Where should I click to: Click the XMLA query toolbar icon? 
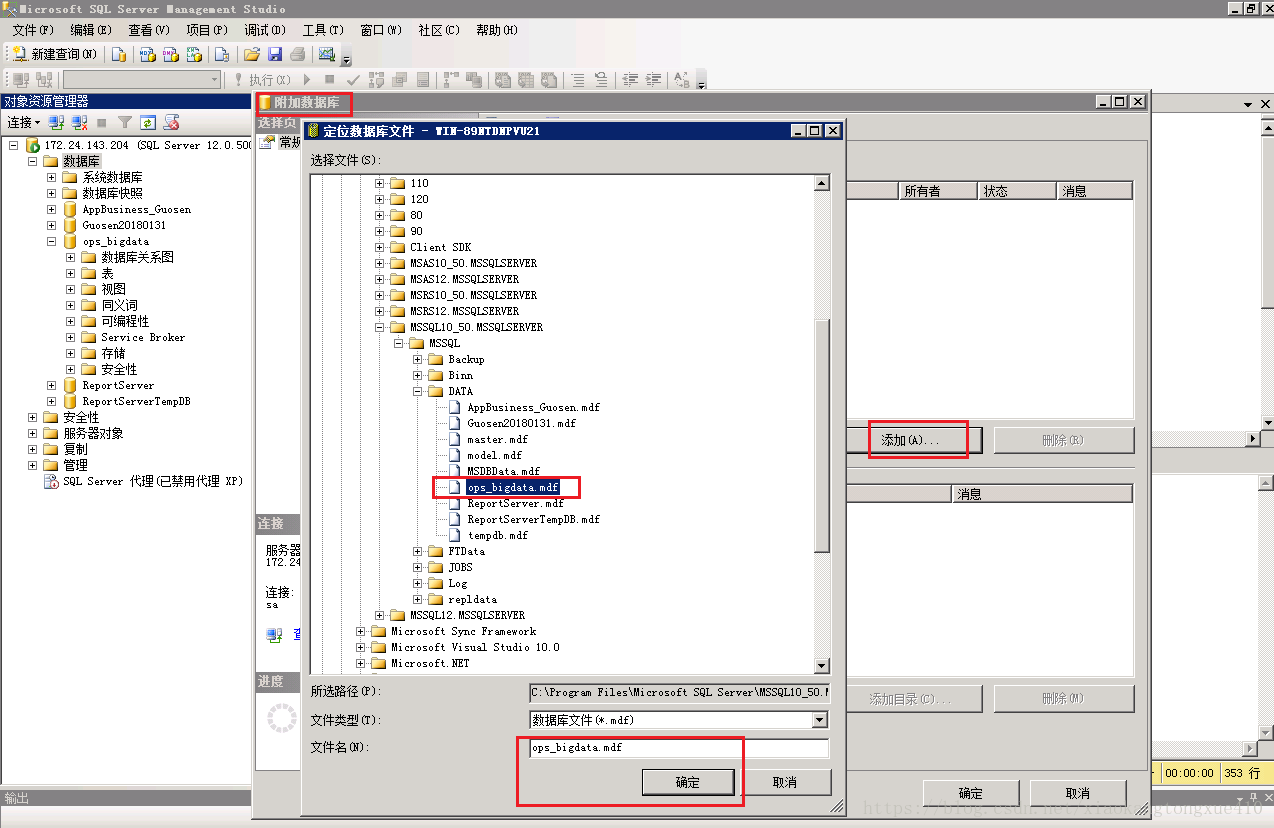click(194, 54)
